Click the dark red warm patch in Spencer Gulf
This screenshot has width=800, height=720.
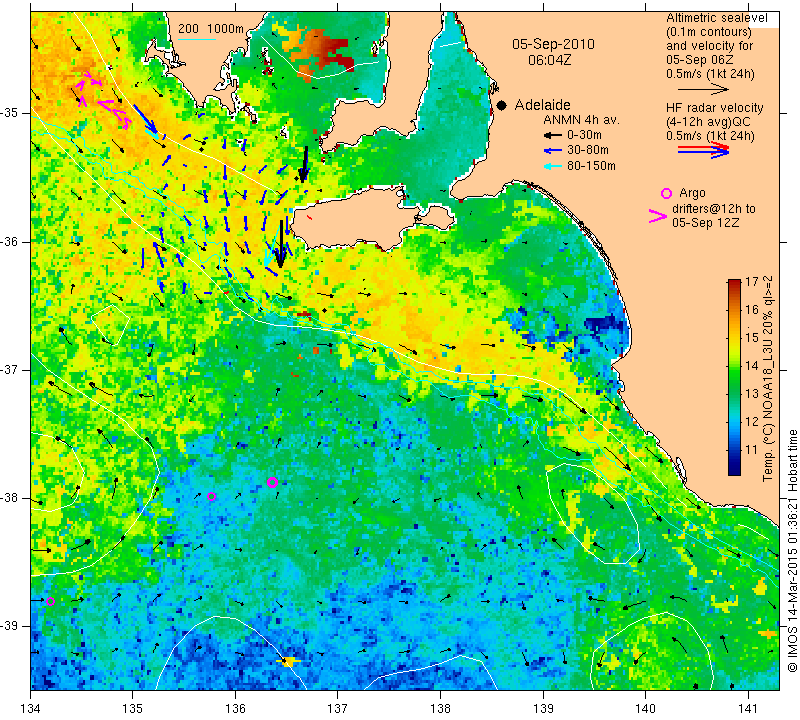pyautogui.click(x=334, y=51)
